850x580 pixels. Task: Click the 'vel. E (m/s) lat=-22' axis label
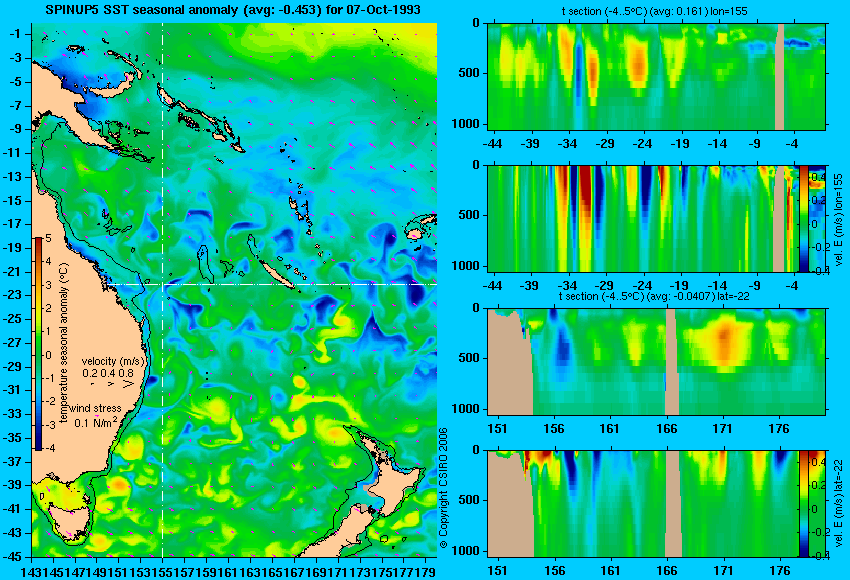point(838,506)
